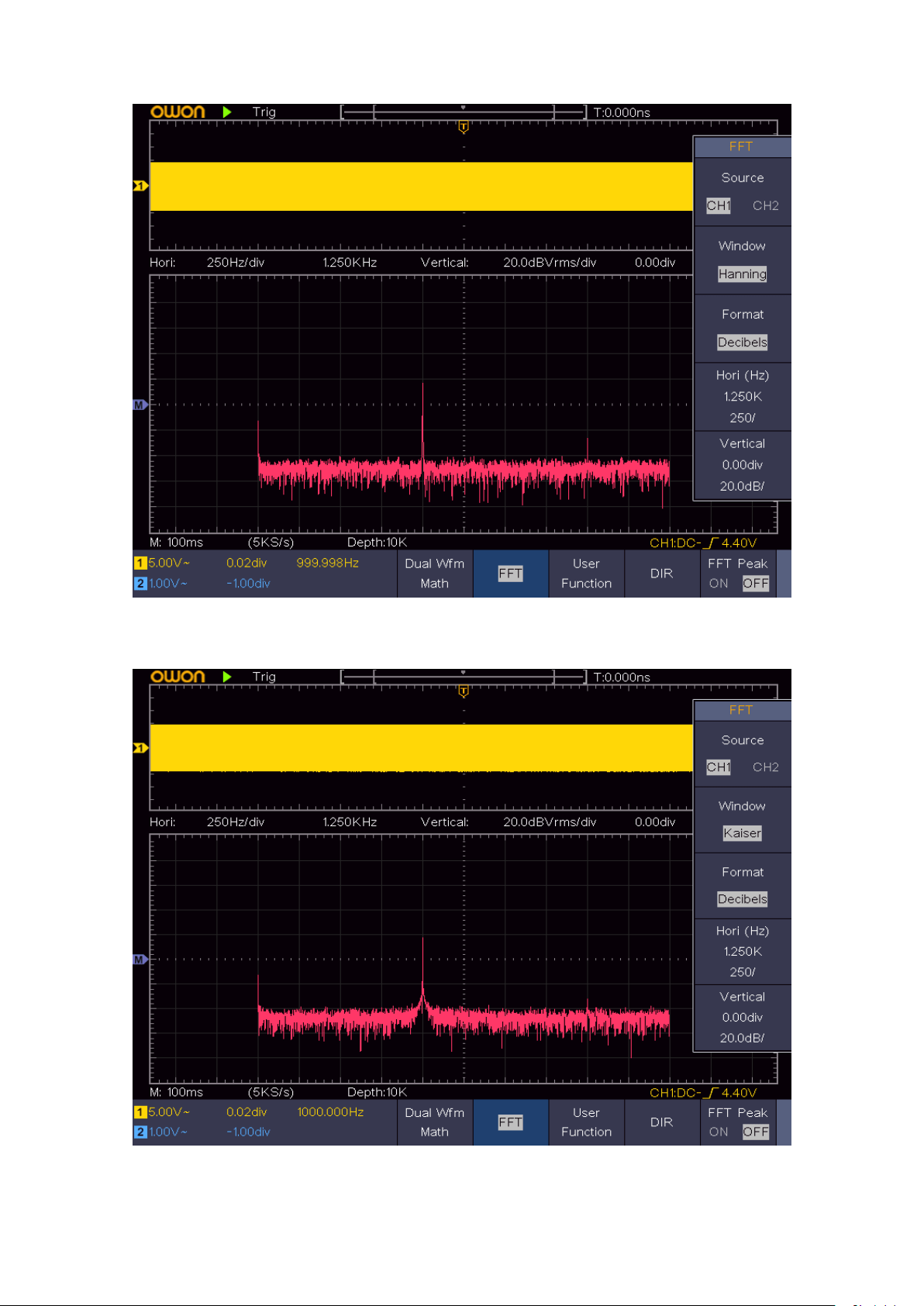
Task: Click the M math marker on the Hanning screen
Action: (140, 405)
